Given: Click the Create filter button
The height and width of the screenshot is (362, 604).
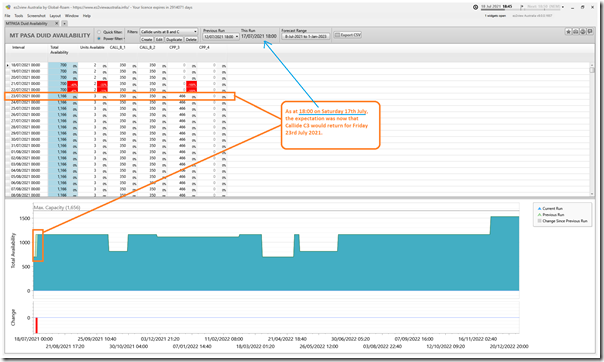Looking at the screenshot, I should point(146,39).
